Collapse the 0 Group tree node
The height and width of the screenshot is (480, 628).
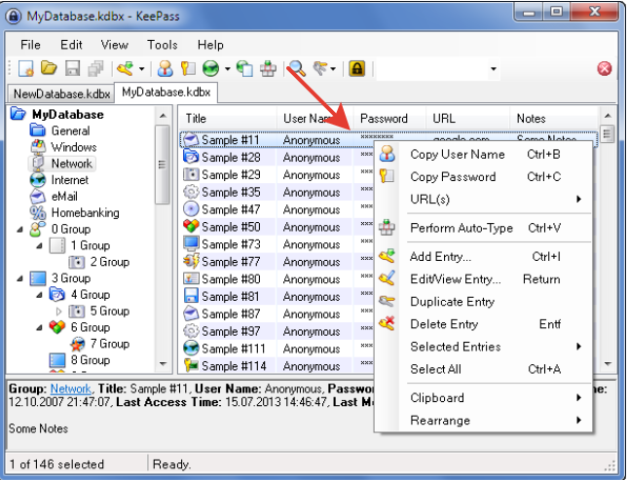coord(22,229)
